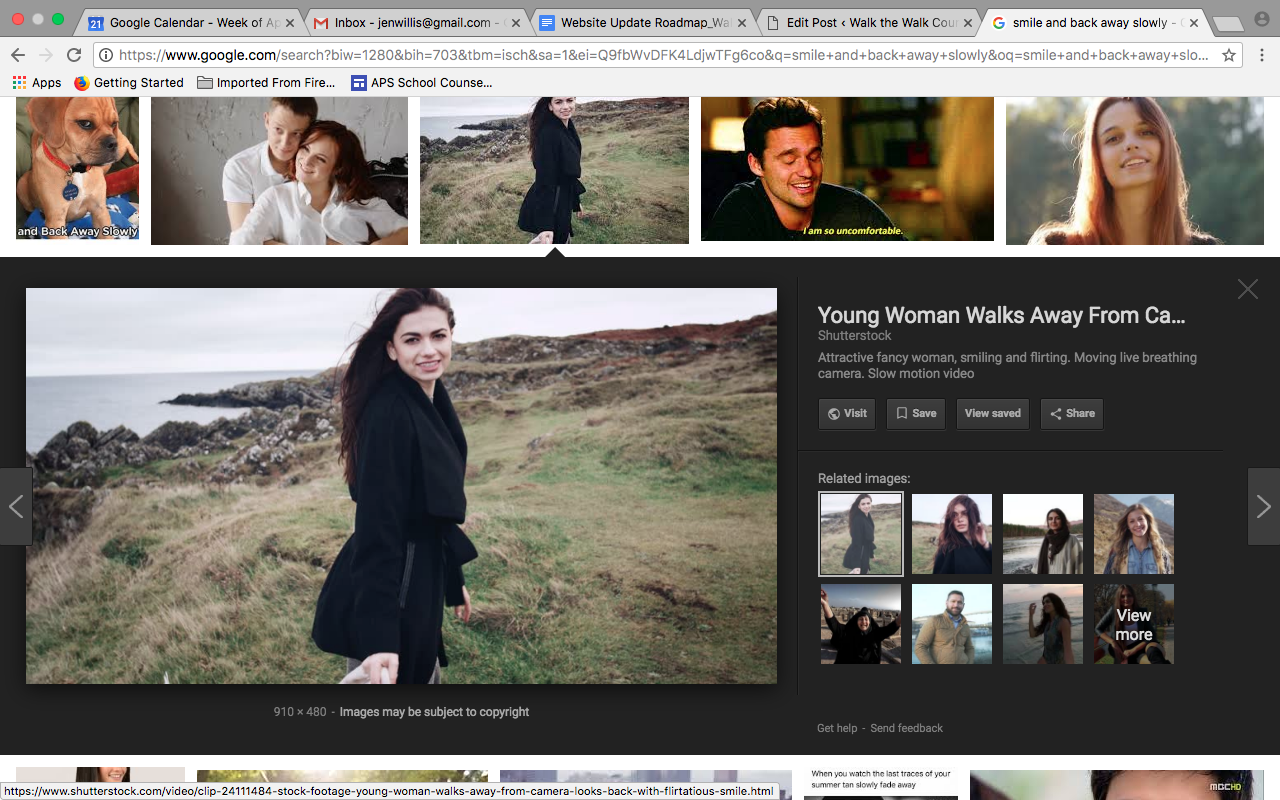
Task: Click View more related images
Action: tap(1133, 624)
